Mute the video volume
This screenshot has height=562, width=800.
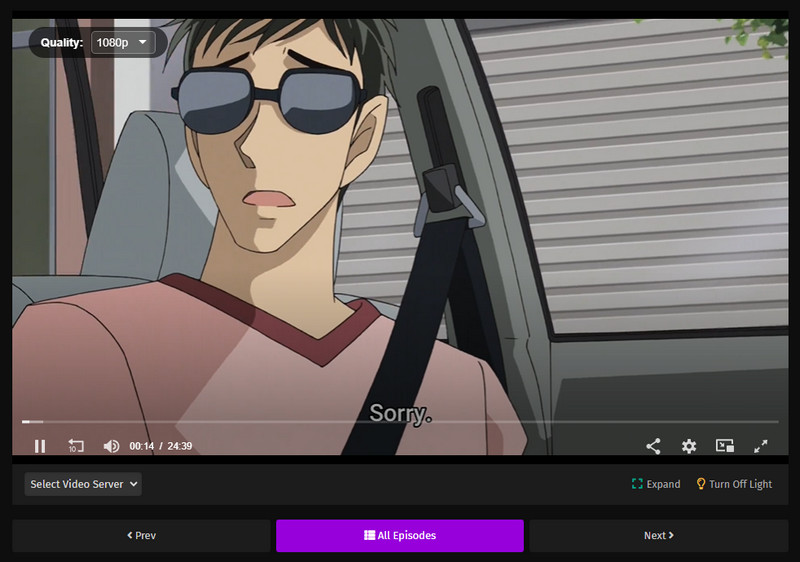111,446
